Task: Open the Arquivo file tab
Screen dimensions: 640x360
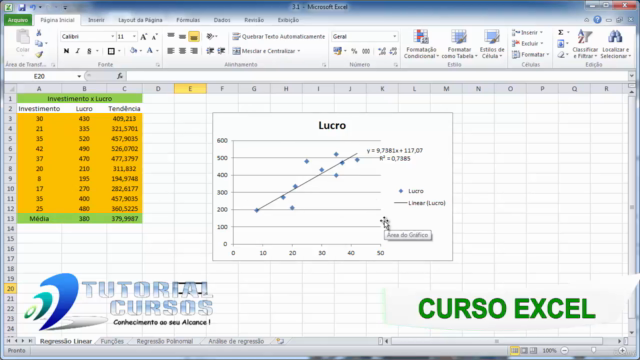Action: [18, 20]
